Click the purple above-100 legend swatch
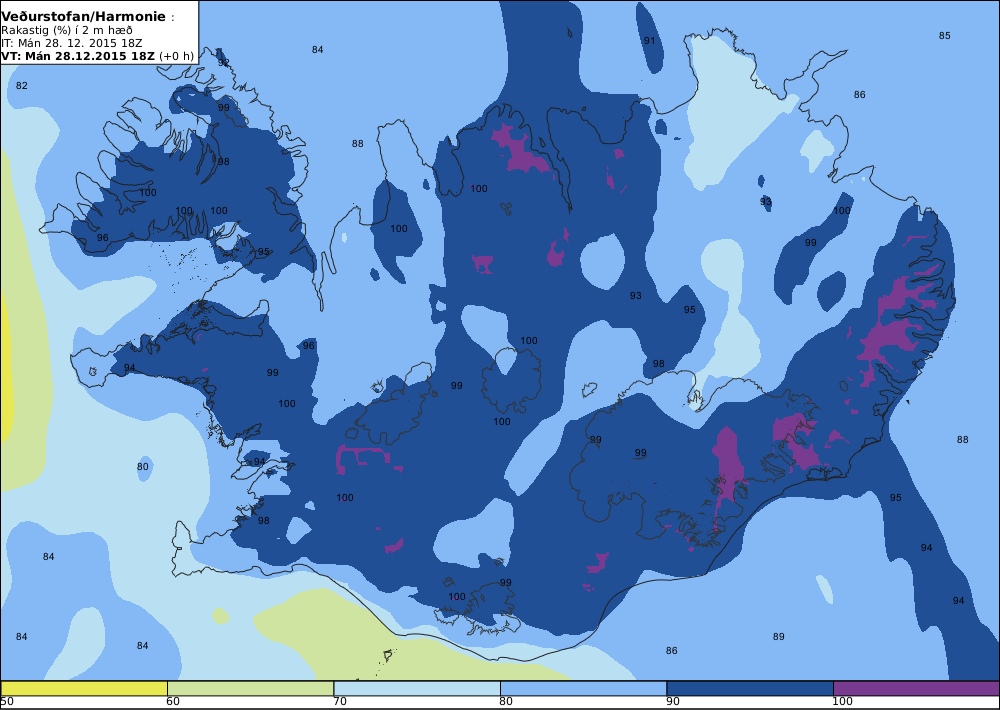 coord(916,688)
